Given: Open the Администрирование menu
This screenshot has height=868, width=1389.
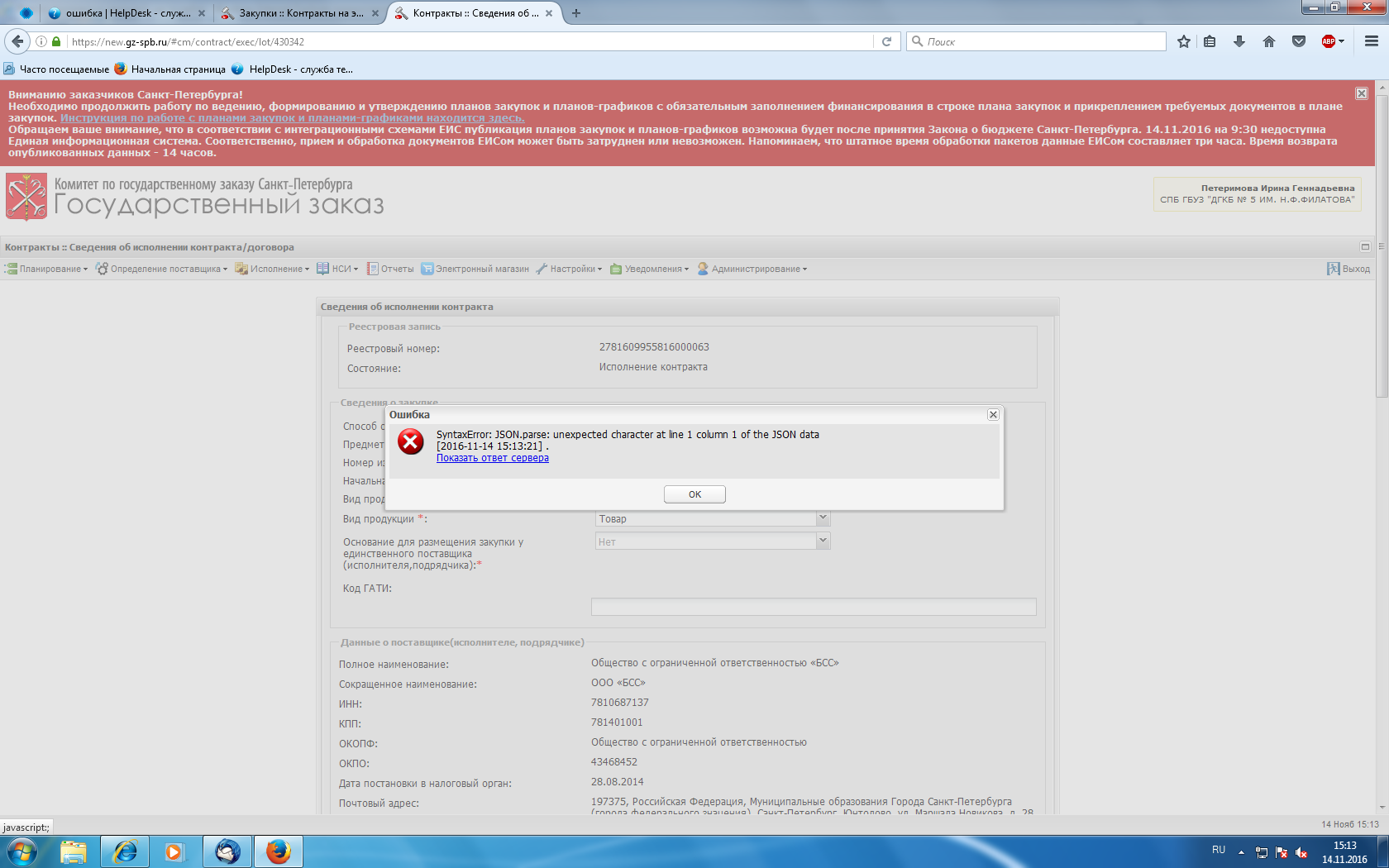Looking at the screenshot, I should coord(752,269).
